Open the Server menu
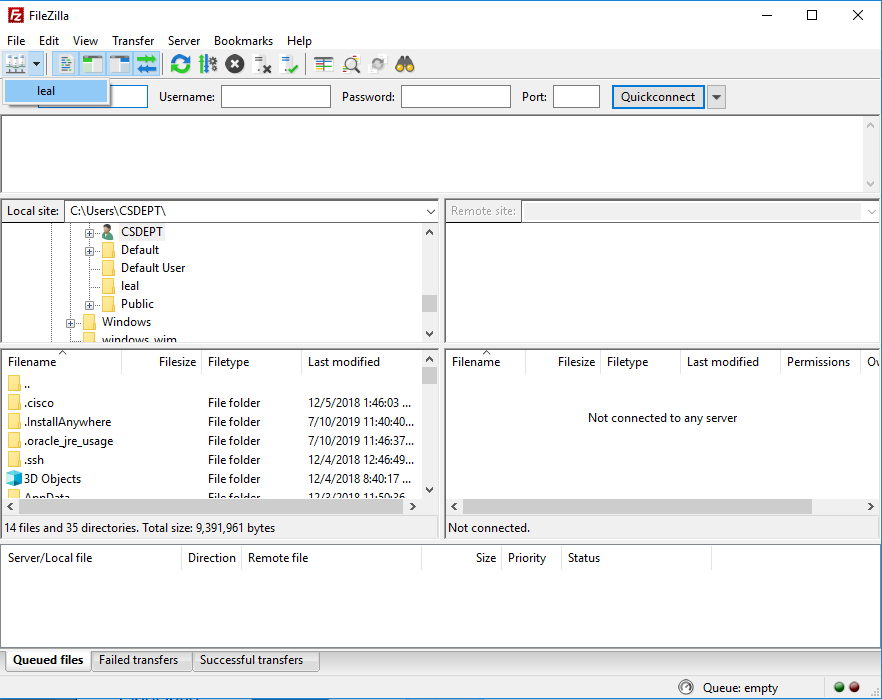This screenshot has width=882, height=700. [184, 41]
